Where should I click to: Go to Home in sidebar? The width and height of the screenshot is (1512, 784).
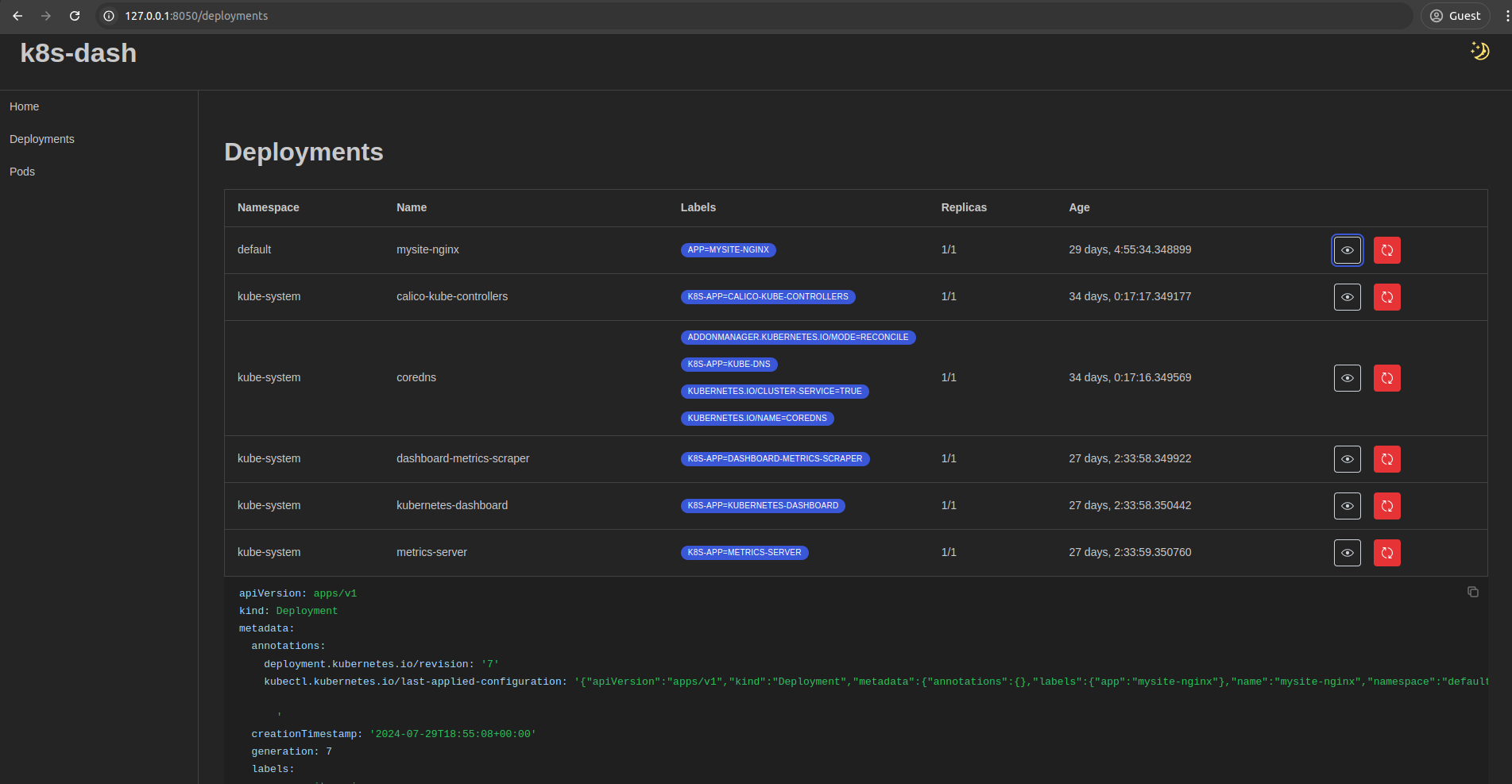(x=24, y=106)
